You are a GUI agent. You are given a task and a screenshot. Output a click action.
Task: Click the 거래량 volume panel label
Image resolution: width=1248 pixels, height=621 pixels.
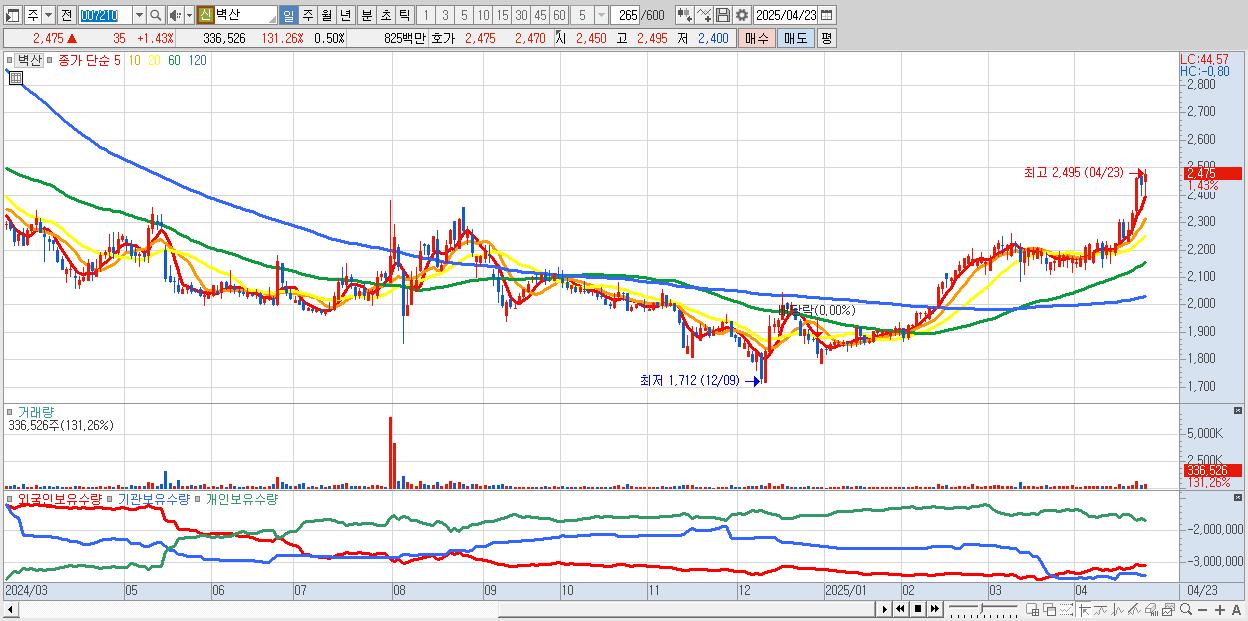click(35, 411)
